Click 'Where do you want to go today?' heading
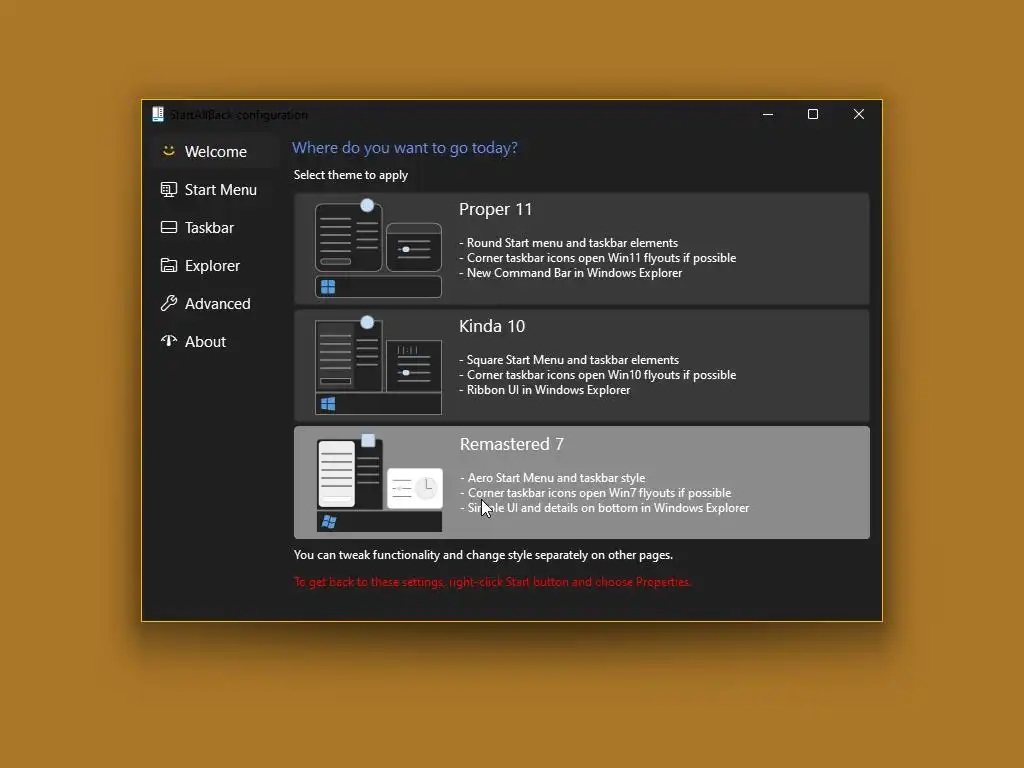 coord(404,148)
